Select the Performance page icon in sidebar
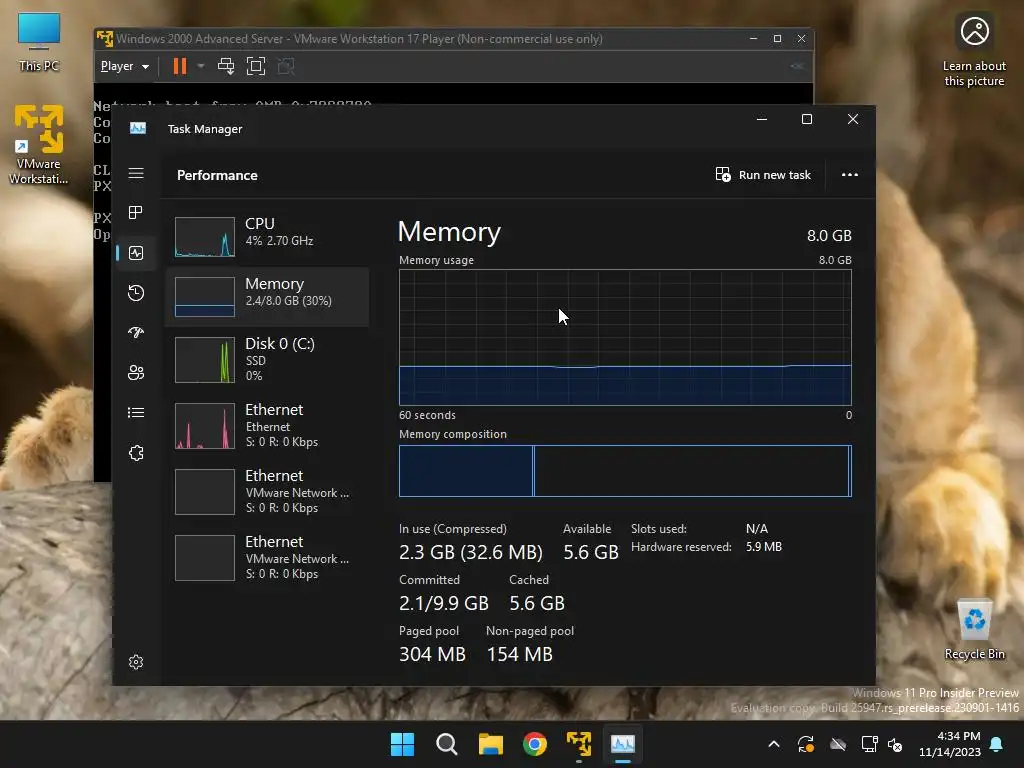The height and width of the screenshot is (768, 1024). [136, 253]
